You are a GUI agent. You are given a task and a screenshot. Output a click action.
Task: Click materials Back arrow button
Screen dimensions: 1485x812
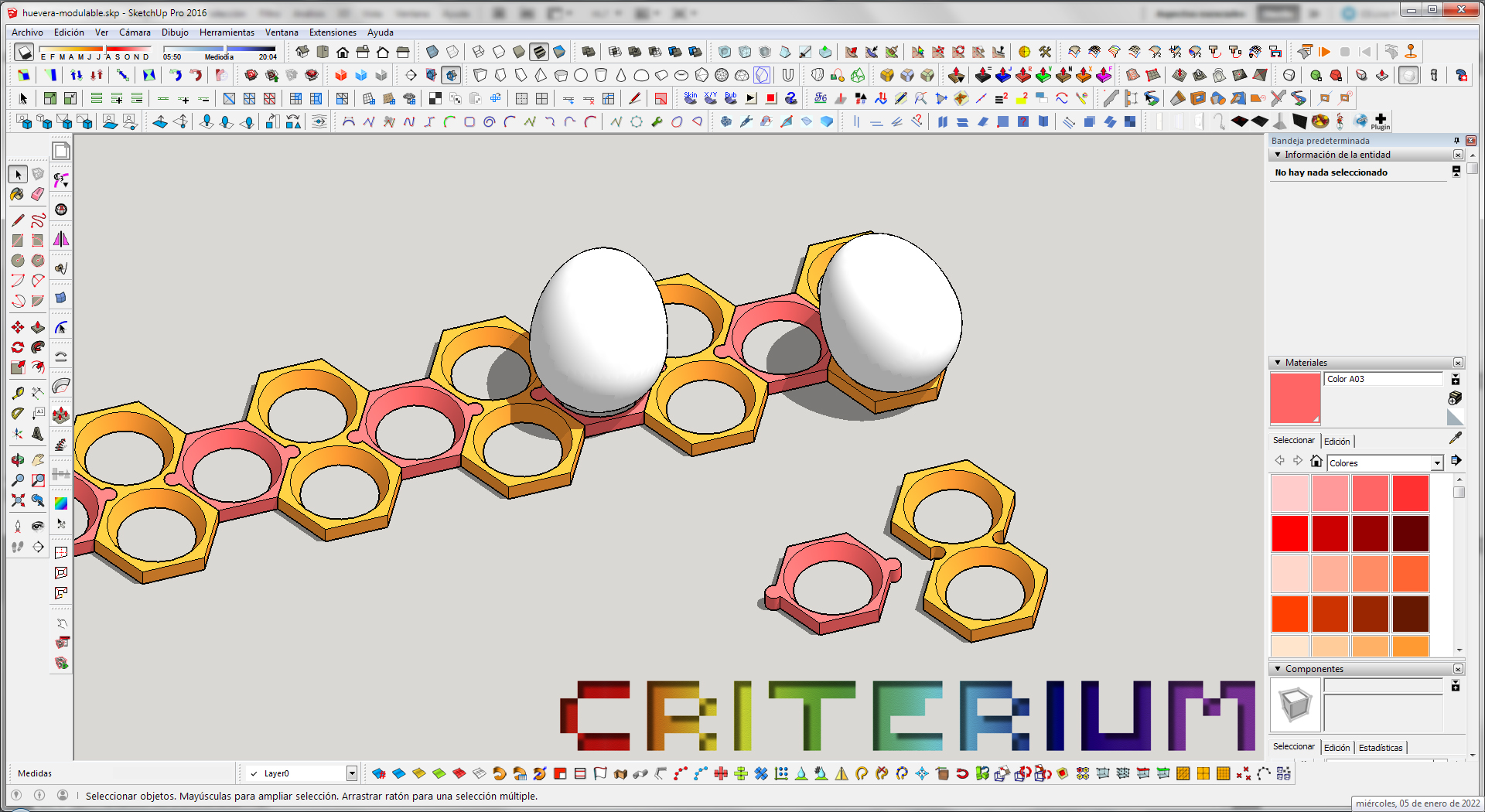(1279, 461)
